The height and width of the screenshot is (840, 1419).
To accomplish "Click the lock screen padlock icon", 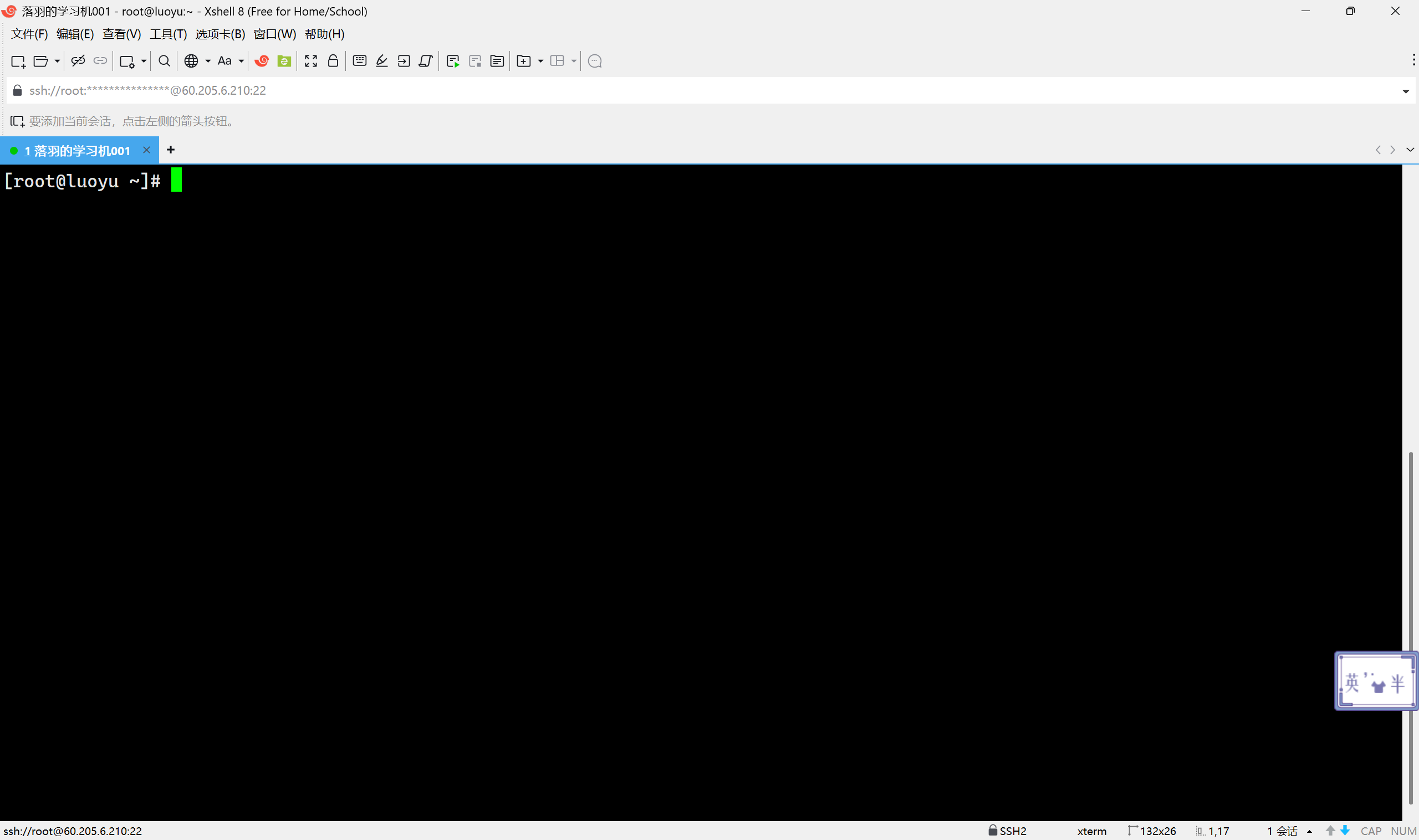I will pyautogui.click(x=333, y=60).
